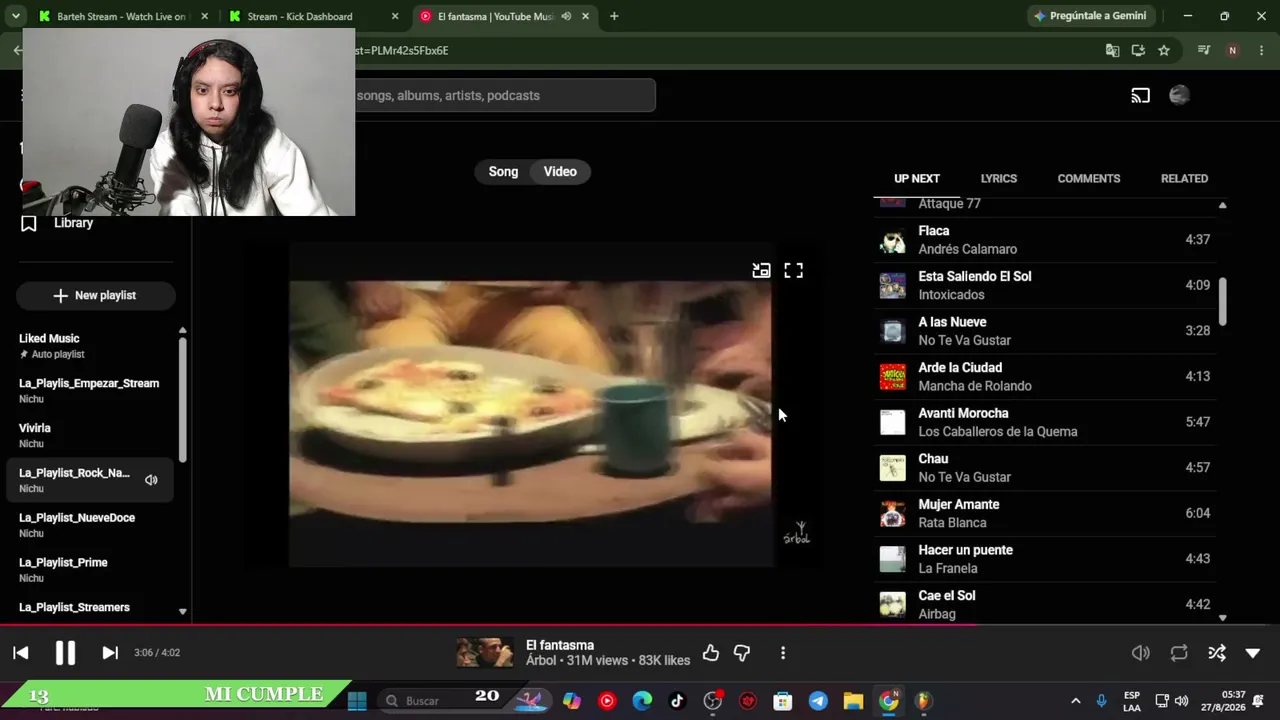Open a new browser tab
The height and width of the screenshot is (720, 1280).
pos(614,16)
